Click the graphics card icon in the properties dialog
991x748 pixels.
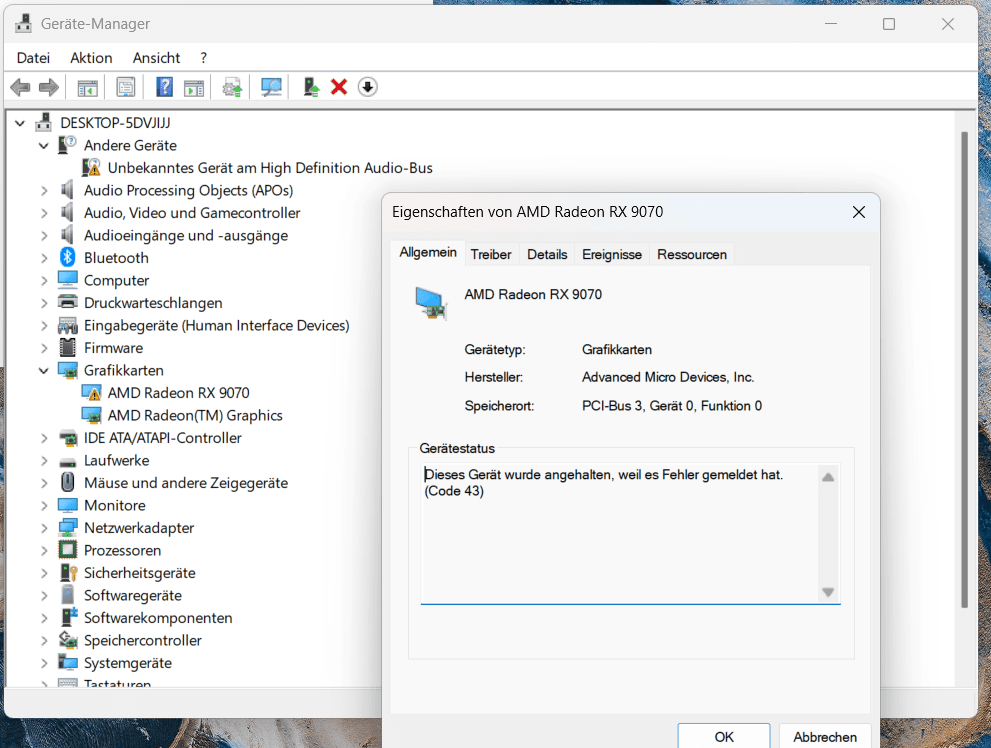[431, 303]
